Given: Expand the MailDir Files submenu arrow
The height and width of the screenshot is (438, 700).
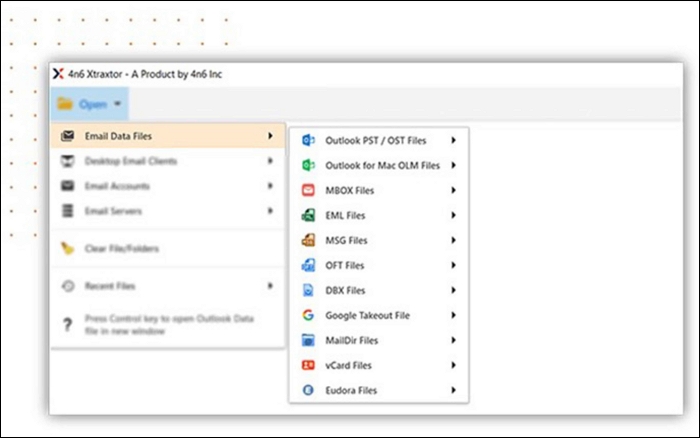Looking at the screenshot, I should 453,340.
